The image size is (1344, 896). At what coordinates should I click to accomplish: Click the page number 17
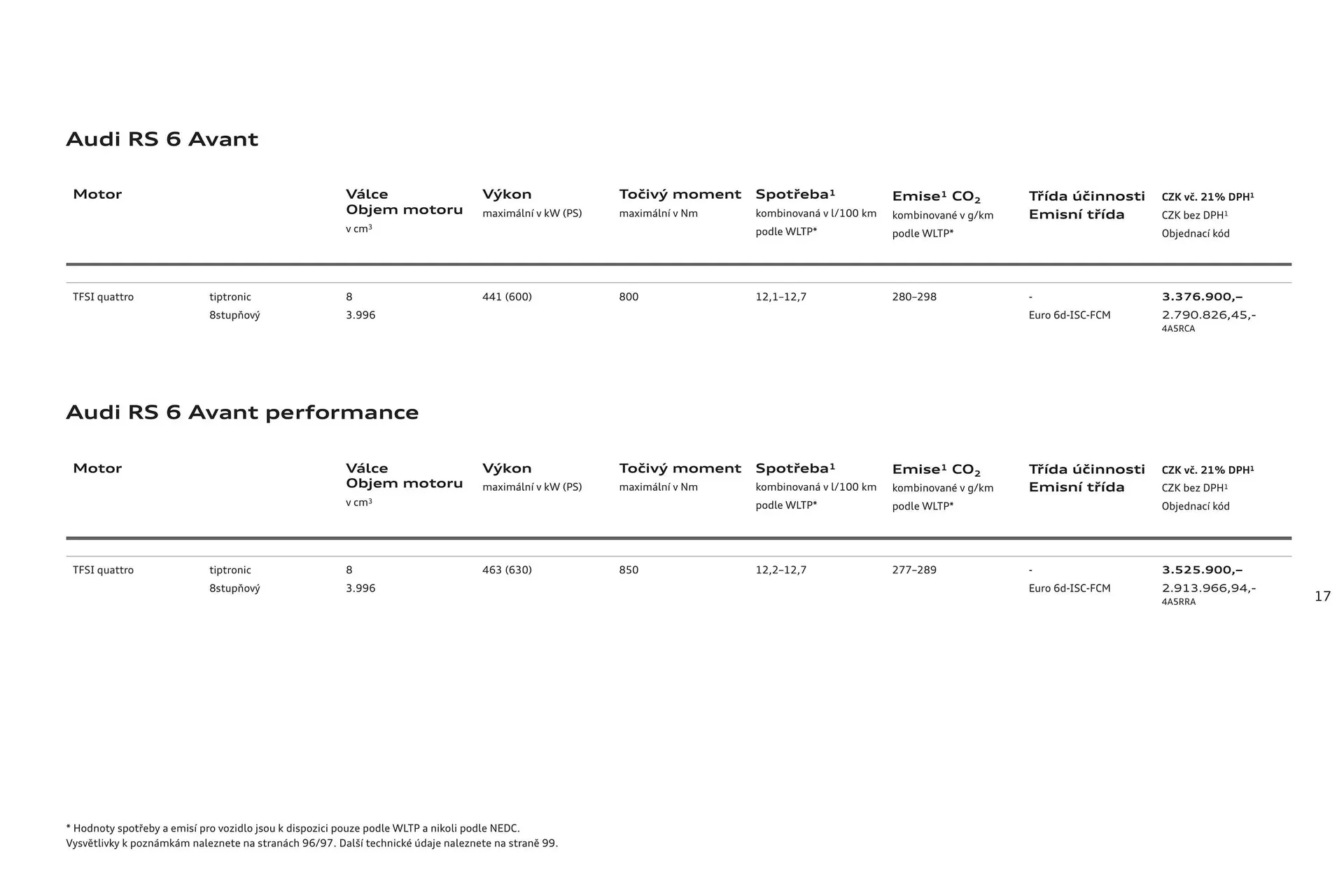[x=1322, y=596]
